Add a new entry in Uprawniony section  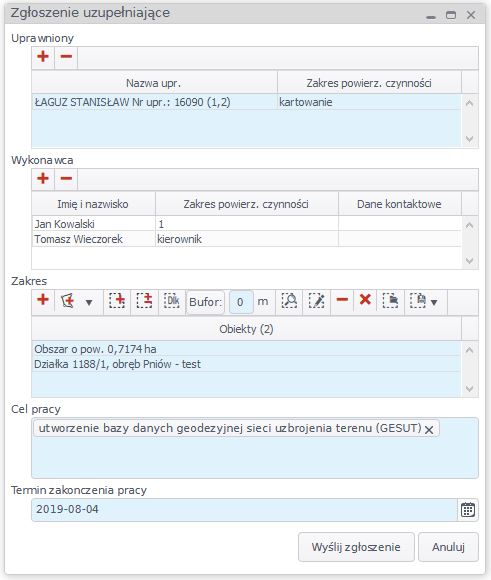pyautogui.click(x=43, y=57)
